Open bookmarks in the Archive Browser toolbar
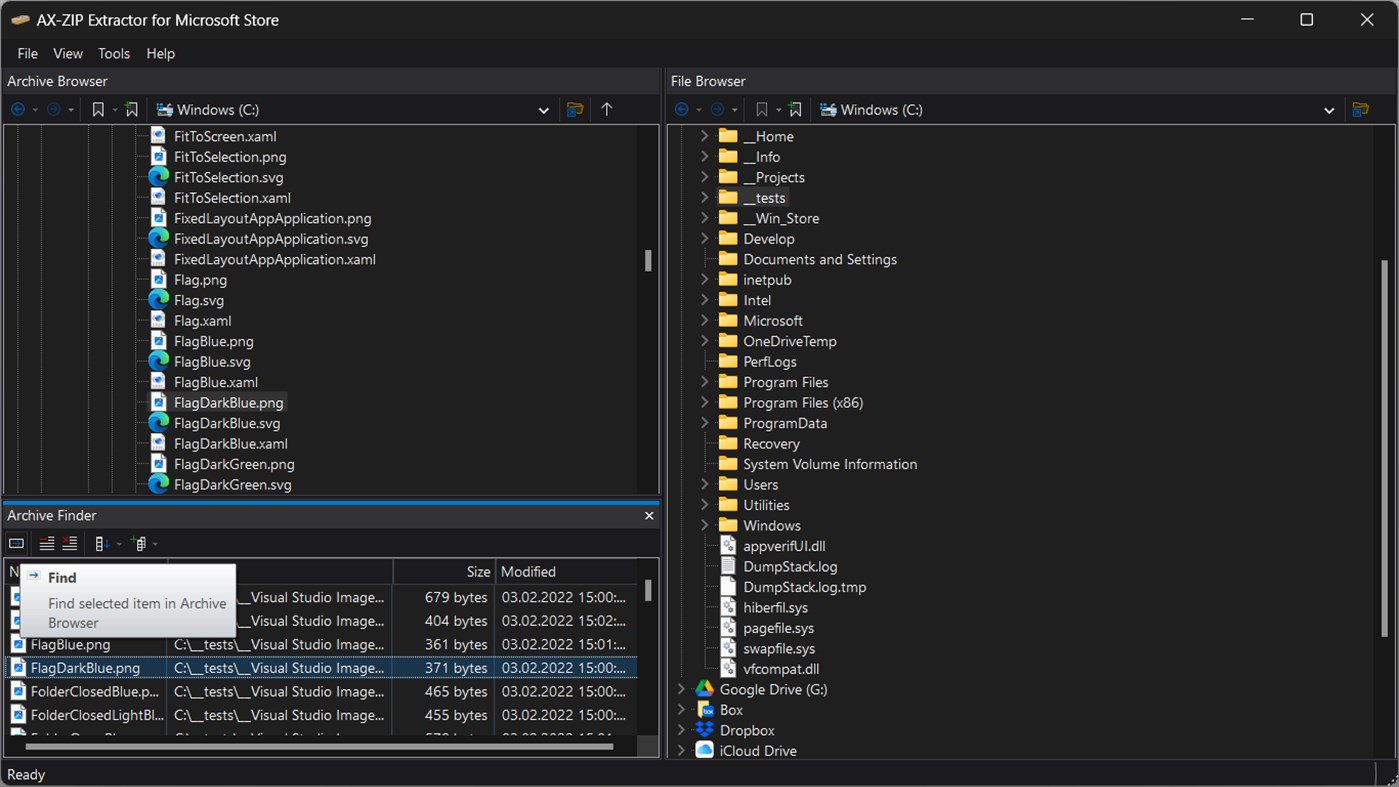 point(99,109)
